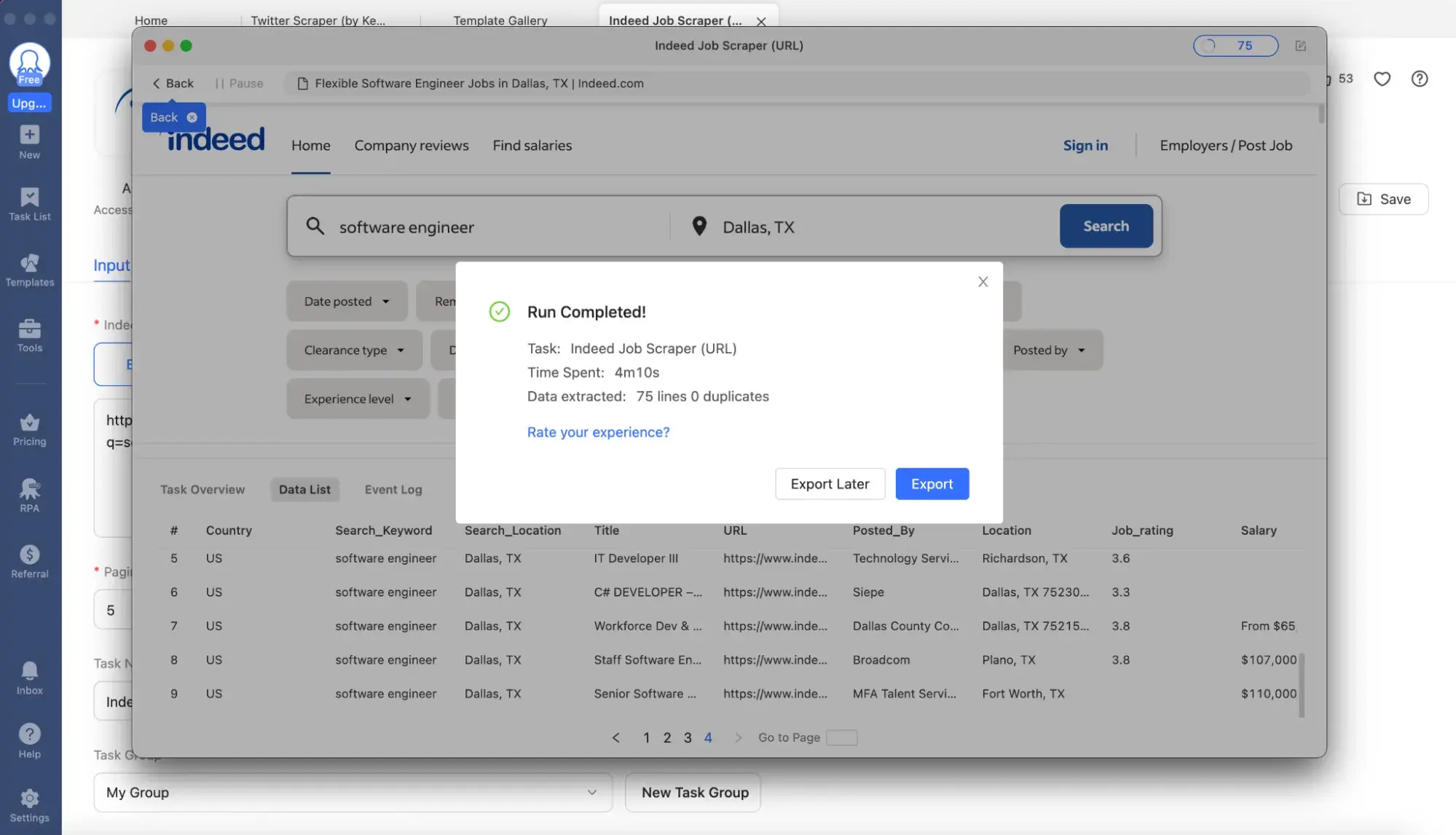Click Indeed Search button
Screen dimensions: 1456x835
click(1106, 226)
